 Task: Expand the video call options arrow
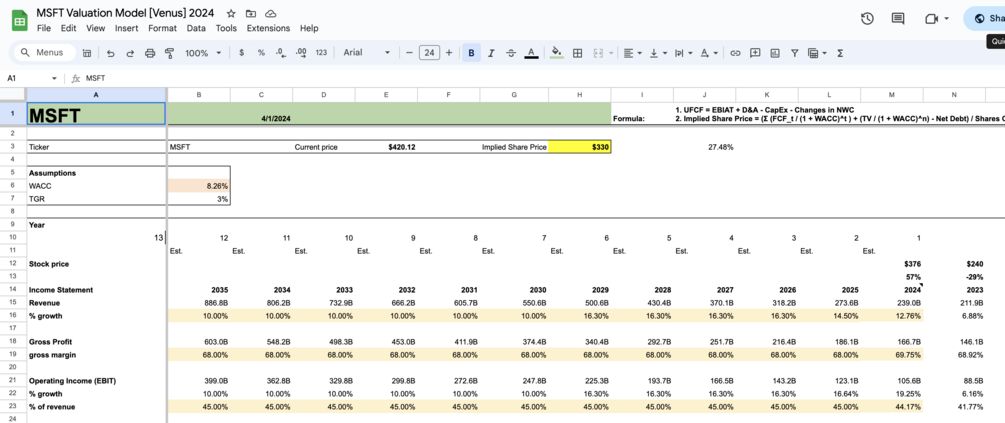947,19
